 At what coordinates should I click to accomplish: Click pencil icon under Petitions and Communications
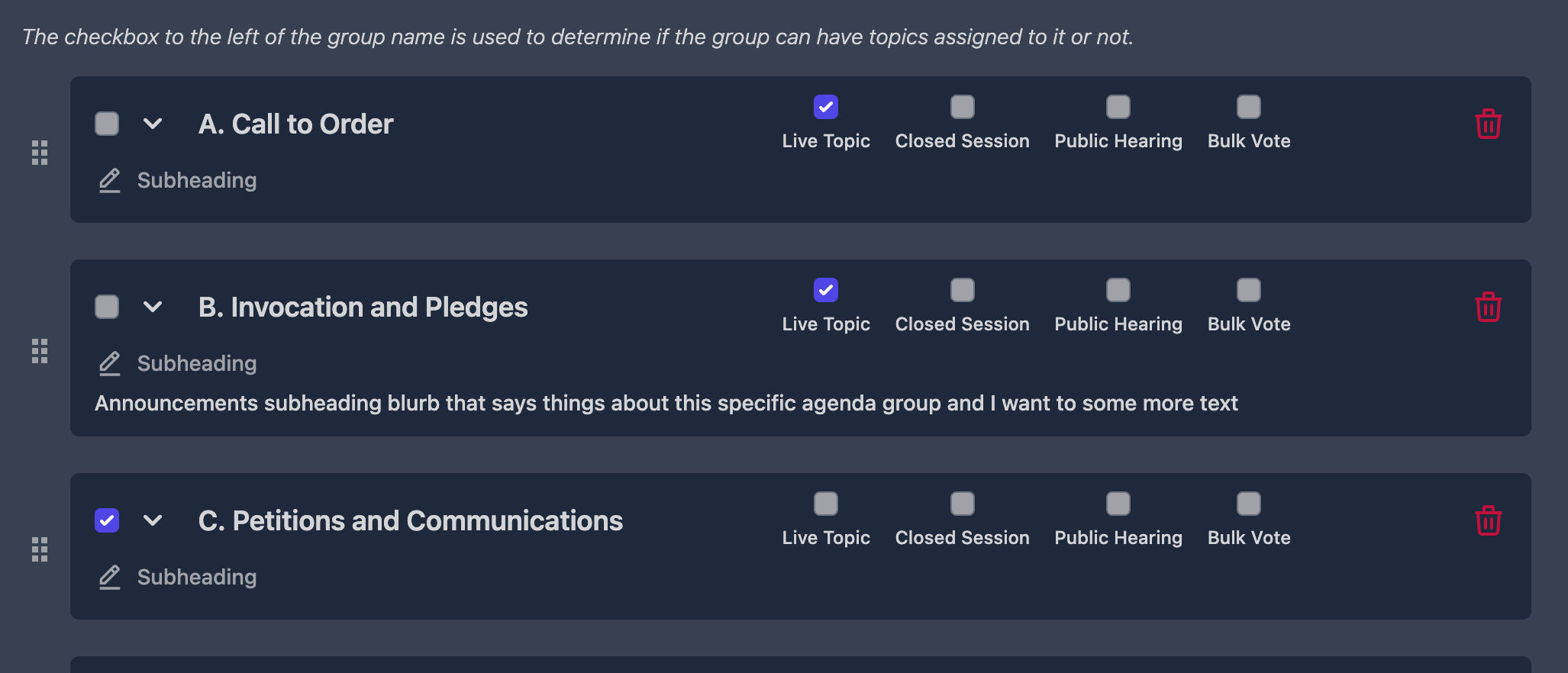(110, 578)
